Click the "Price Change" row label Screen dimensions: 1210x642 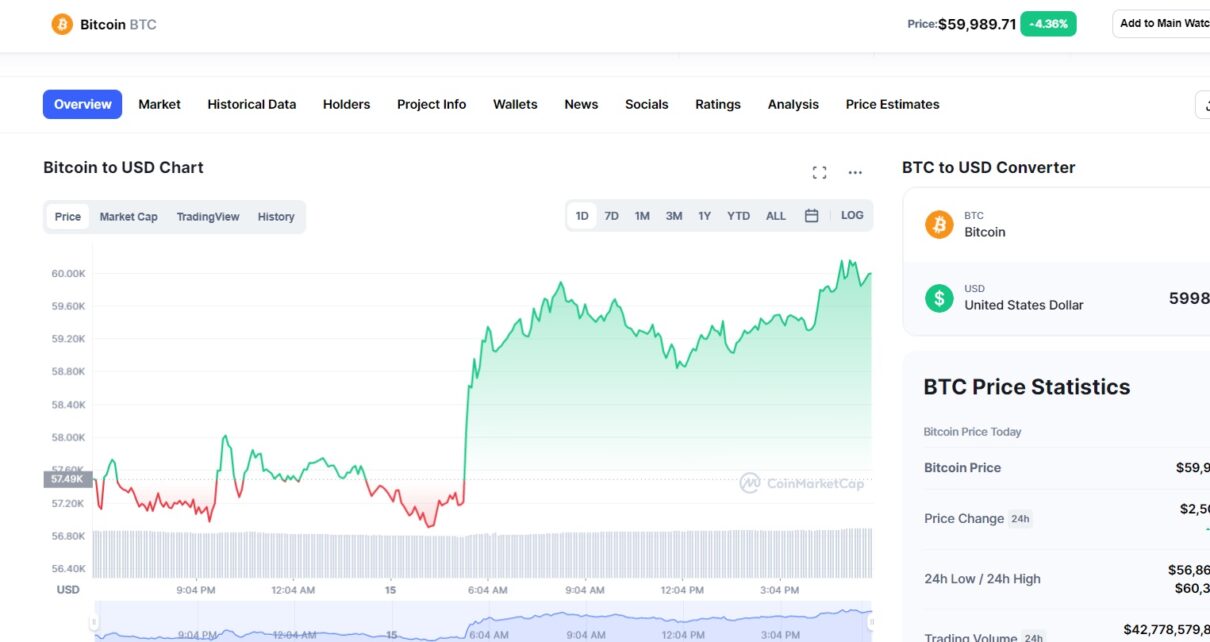pos(964,519)
